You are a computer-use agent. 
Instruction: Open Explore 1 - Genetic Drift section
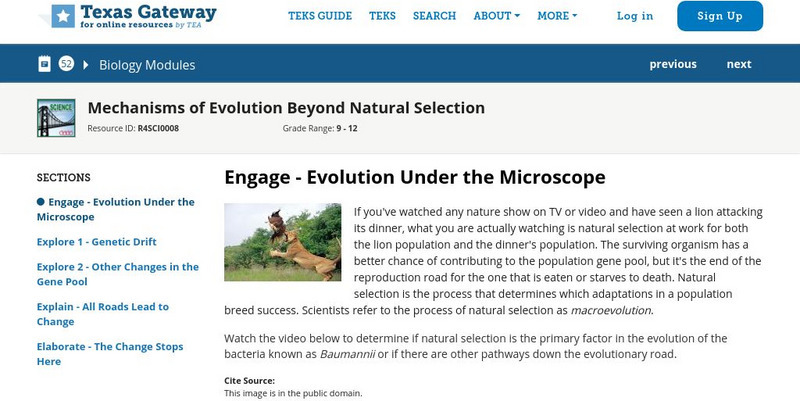pyautogui.click(x=96, y=242)
